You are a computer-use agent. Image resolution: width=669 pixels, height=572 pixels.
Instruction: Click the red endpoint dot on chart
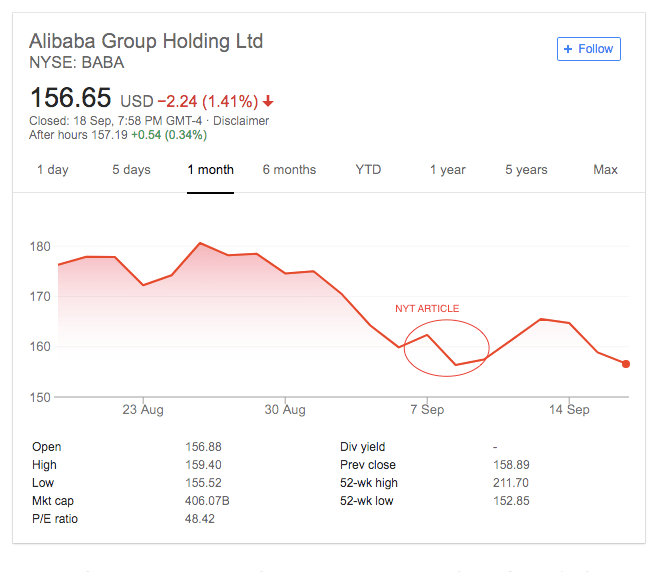(x=626, y=364)
